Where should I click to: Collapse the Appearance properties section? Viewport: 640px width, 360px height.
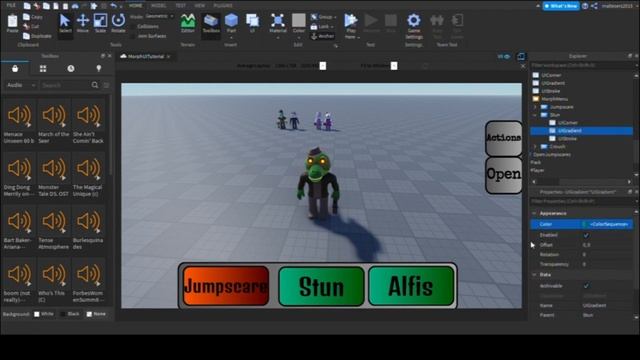point(534,213)
